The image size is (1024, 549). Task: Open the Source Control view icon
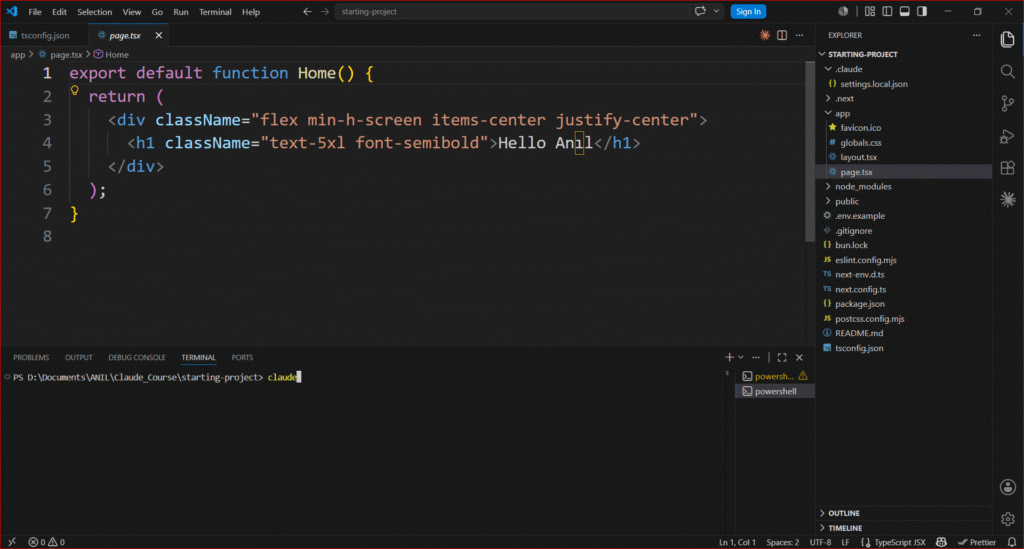coord(1008,103)
